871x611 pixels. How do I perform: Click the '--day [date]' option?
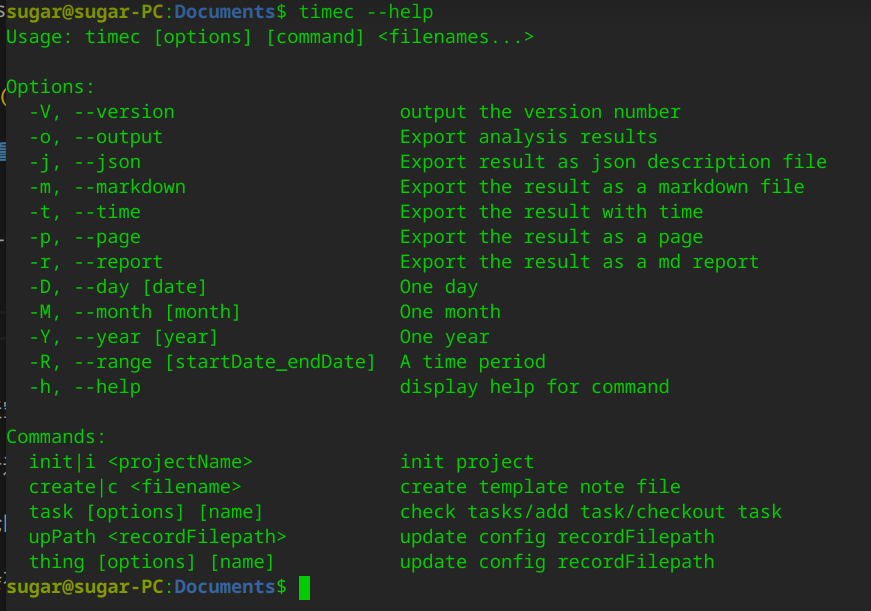(141, 287)
